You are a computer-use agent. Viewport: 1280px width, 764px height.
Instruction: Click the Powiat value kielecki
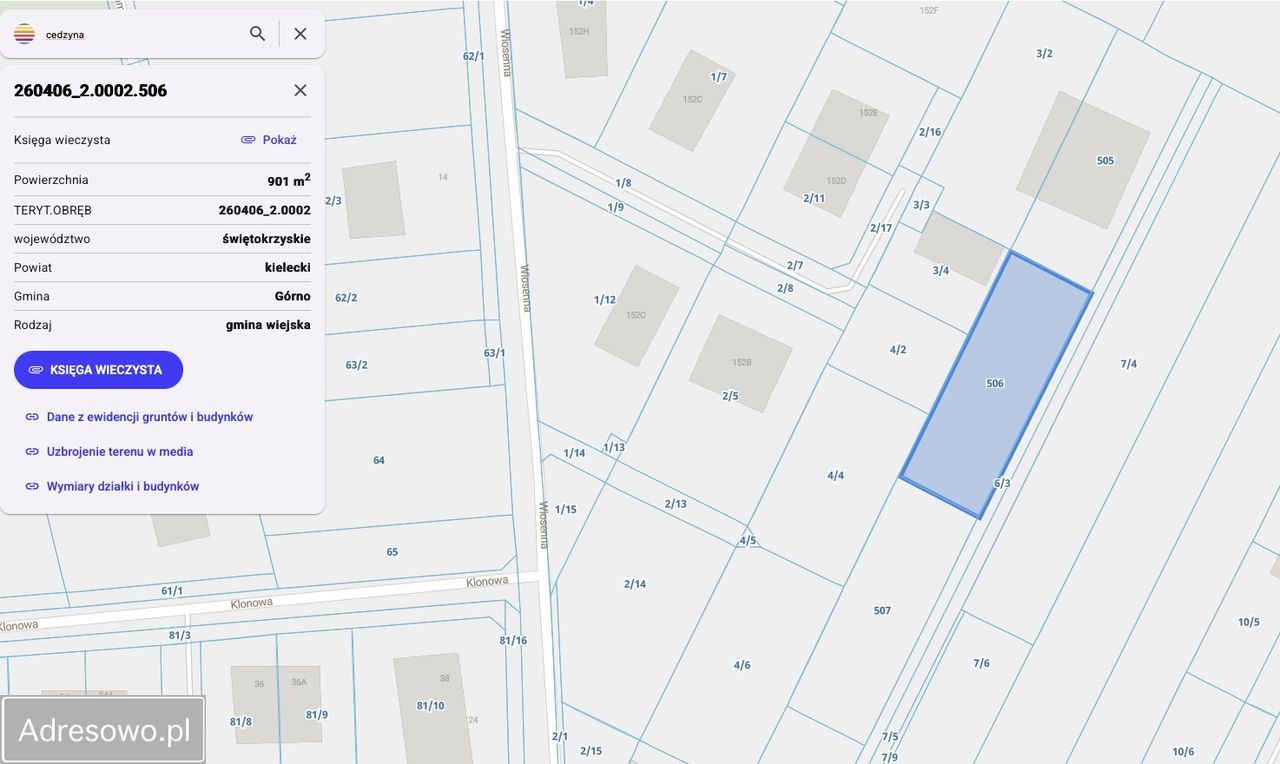[288, 268]
